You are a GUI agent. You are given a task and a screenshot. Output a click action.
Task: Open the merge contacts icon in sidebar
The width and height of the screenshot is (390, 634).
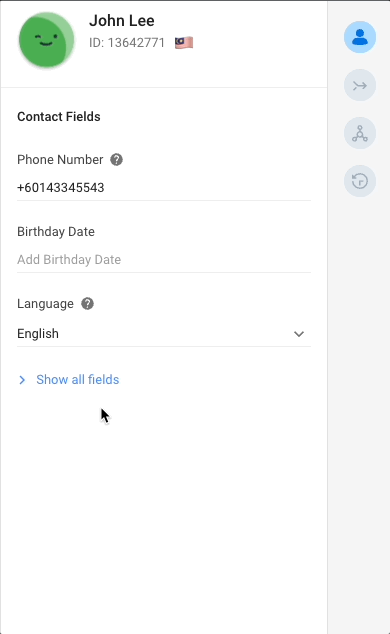[360, 85]
